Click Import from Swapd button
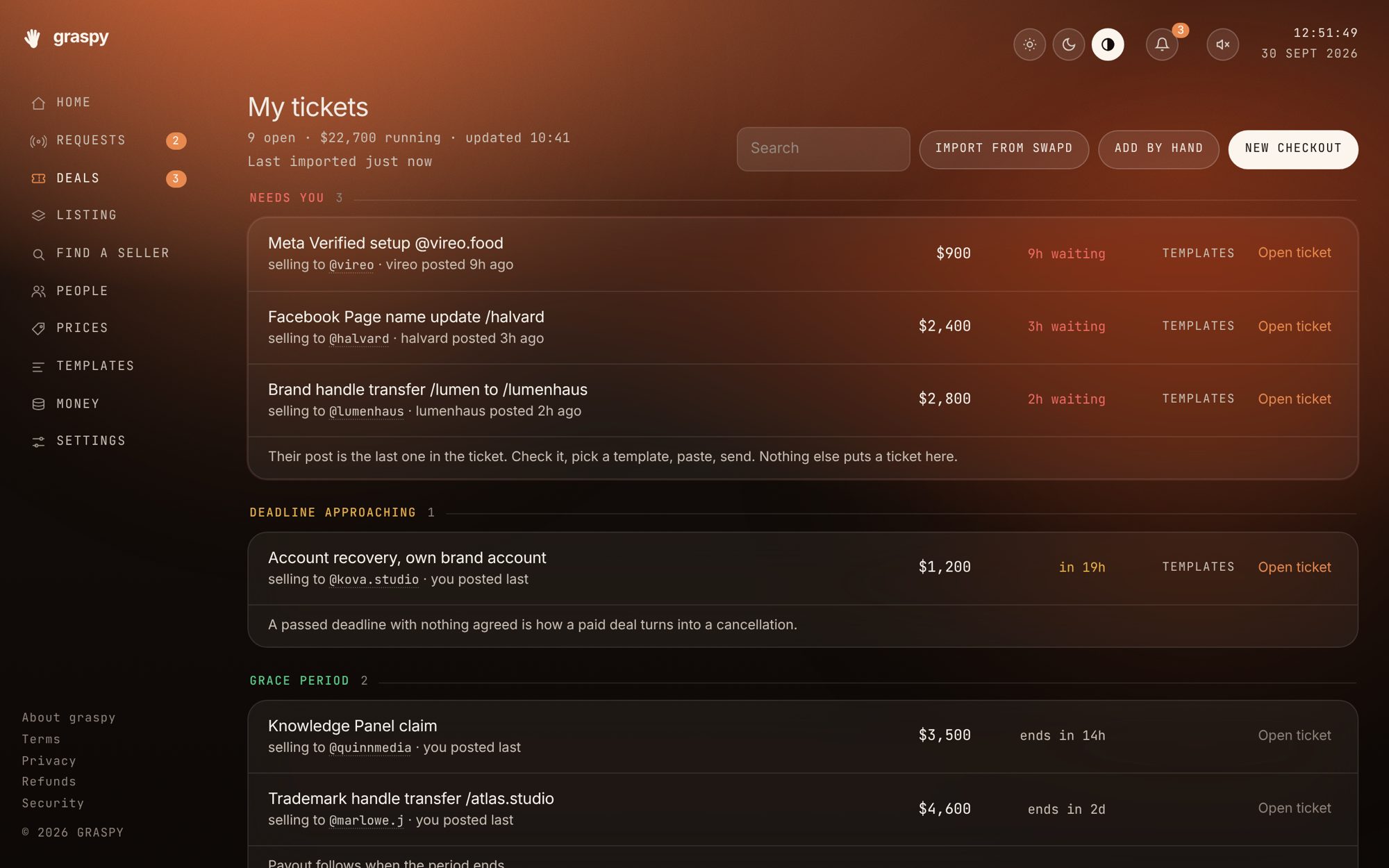 click(x=1004, y=149)
